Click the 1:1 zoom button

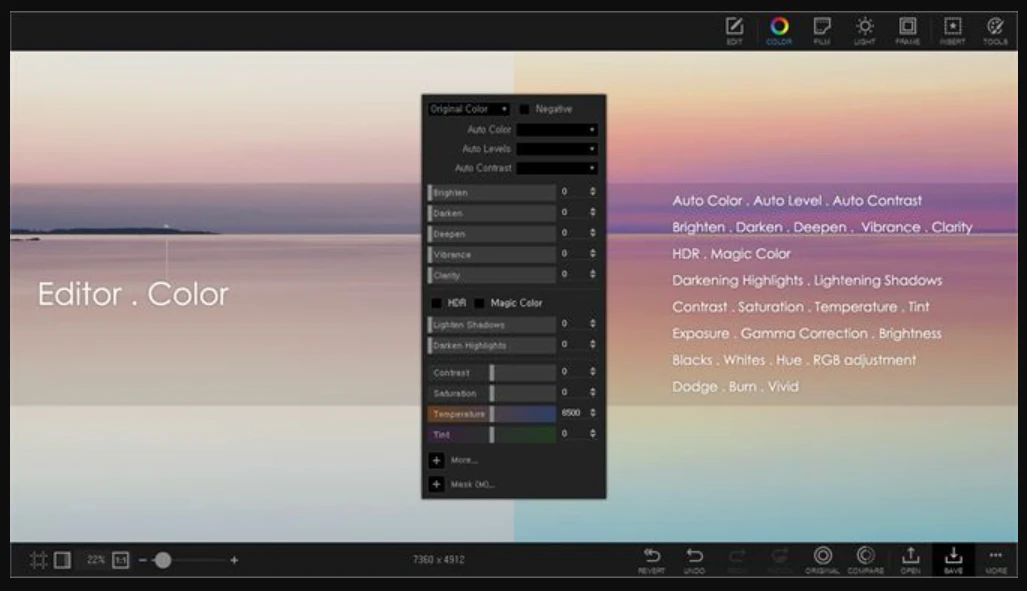(121, 560)
